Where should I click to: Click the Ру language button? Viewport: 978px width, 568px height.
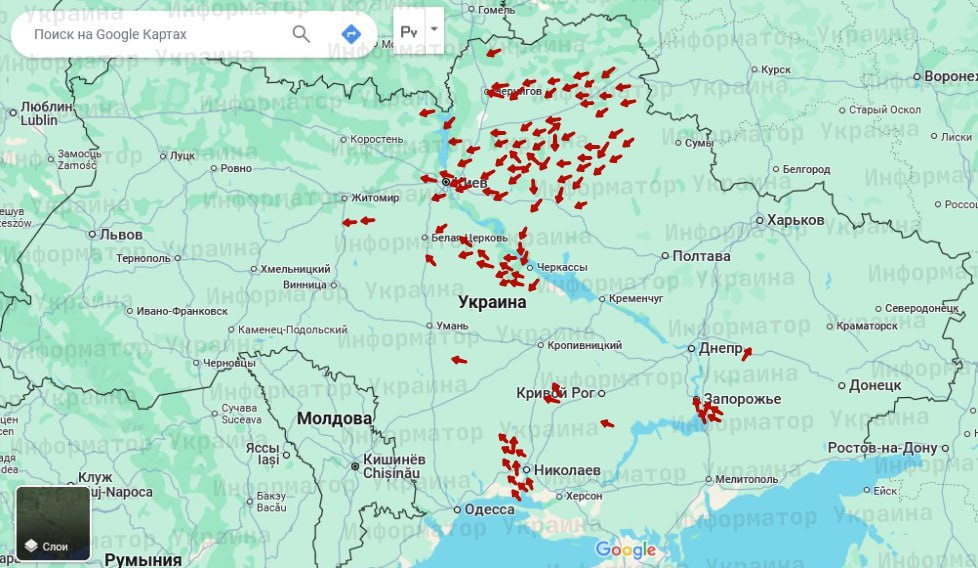point(409,31)
